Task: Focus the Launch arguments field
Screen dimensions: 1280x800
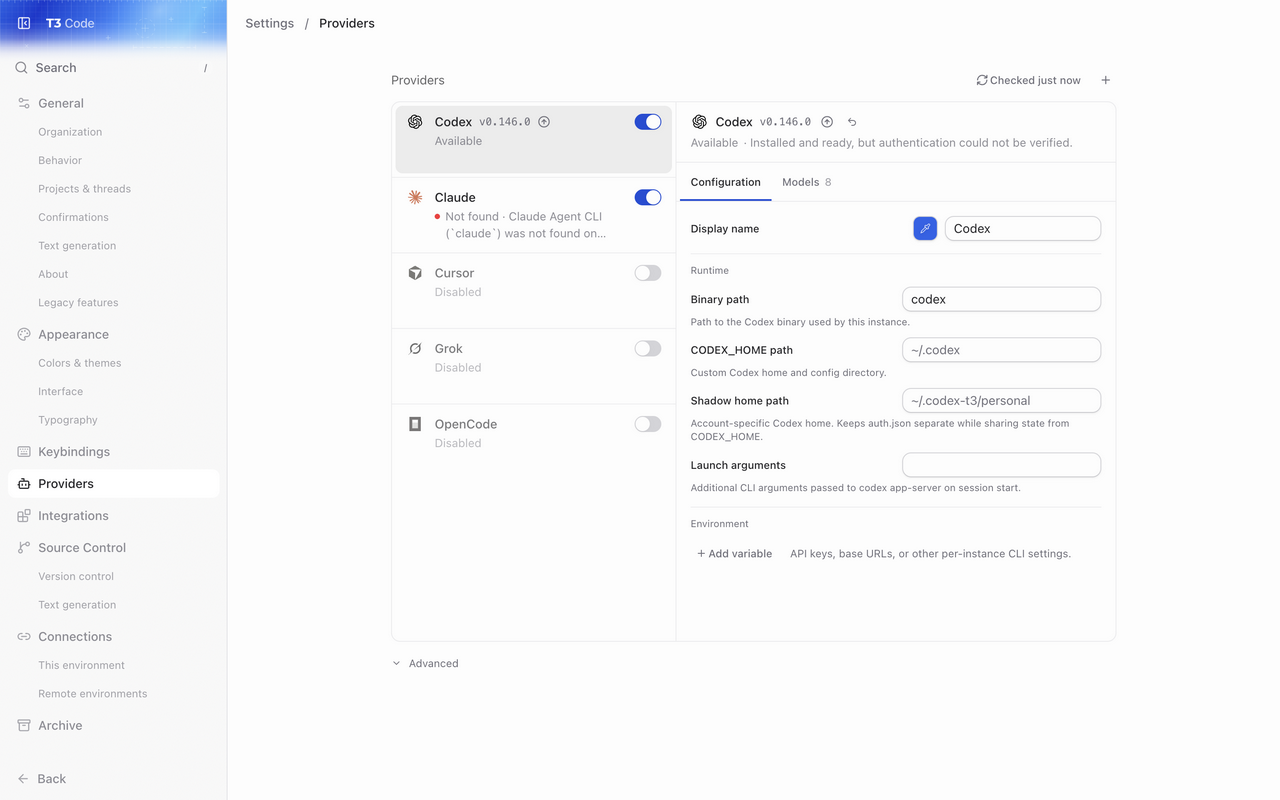Action: [1001, 465]
